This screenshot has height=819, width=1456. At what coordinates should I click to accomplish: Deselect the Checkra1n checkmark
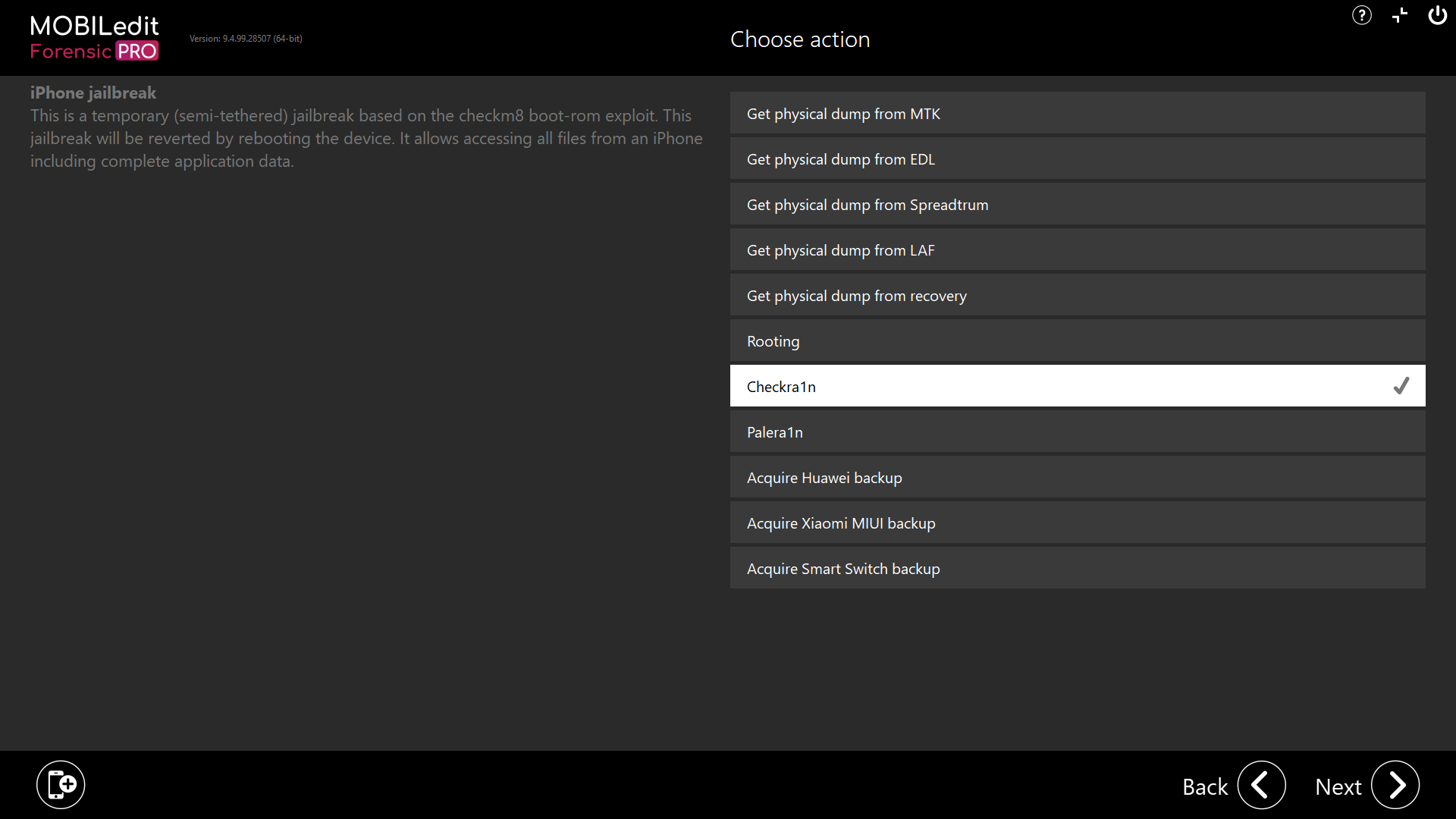click(x=1401, y=386)
